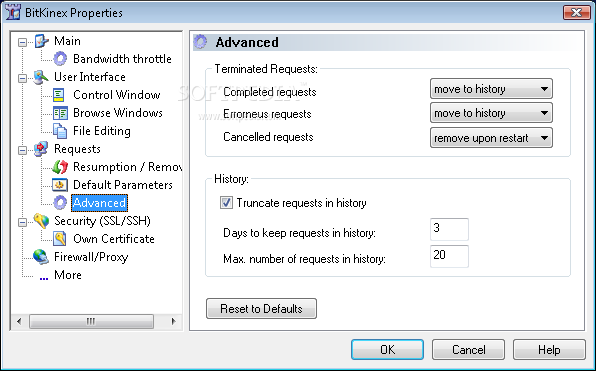Image resolution: width=596 pixels, height=371 pixels.
Task: Select the Security (SSL/SSH) tree label
Action: click(x=102, y=221)
